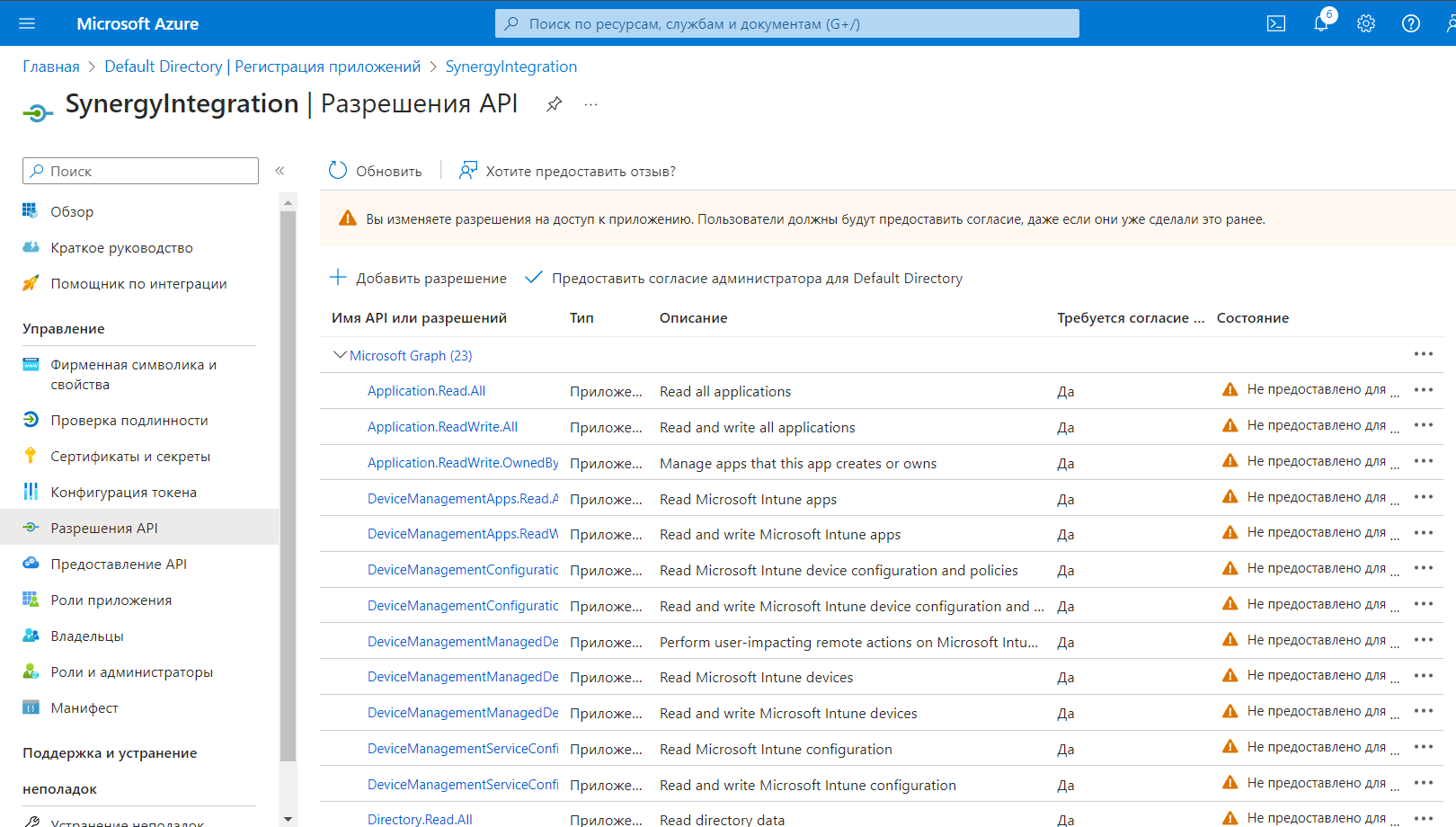This screenshot has height=827, width=1456.
Task: Open more options next to page title
Action: pyautogui.click(x=590, y=104)
